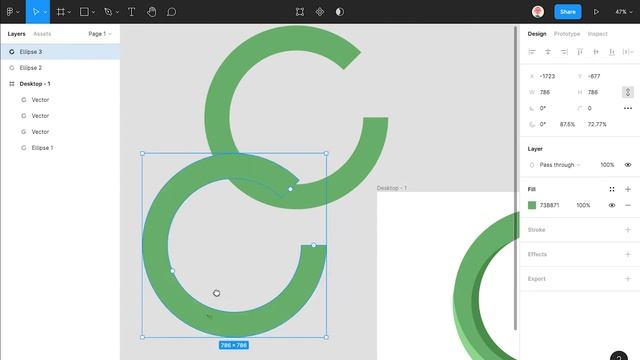Click the Create component icon

click(x=320, y=12)
